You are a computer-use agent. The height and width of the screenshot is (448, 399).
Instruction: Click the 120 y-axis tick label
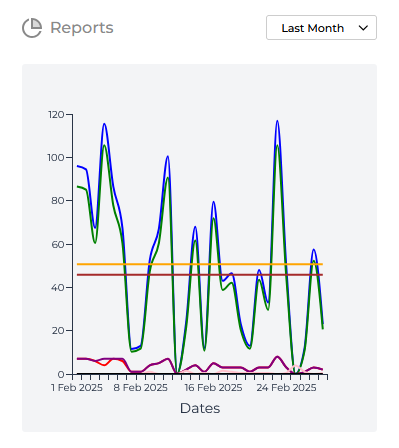tap(56, 115)
